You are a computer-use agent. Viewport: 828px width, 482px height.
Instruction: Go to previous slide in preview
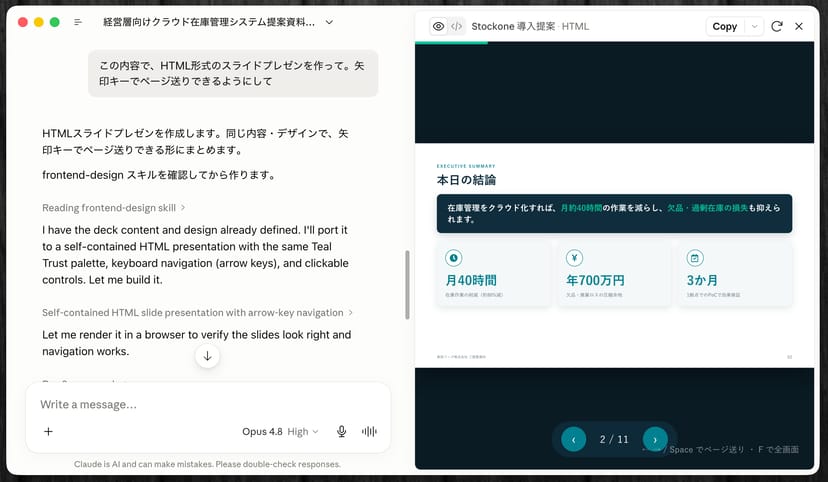click(x=573, y=439)
